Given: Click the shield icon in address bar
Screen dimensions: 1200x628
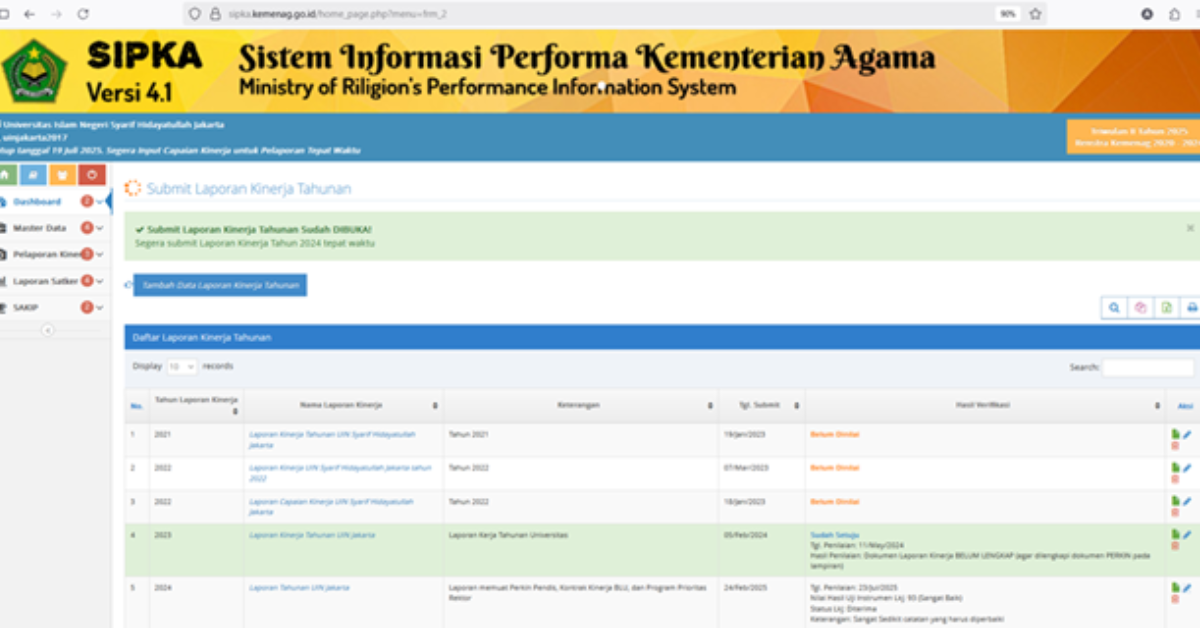Looking at the screenshot, I should [x=195, y=14].
